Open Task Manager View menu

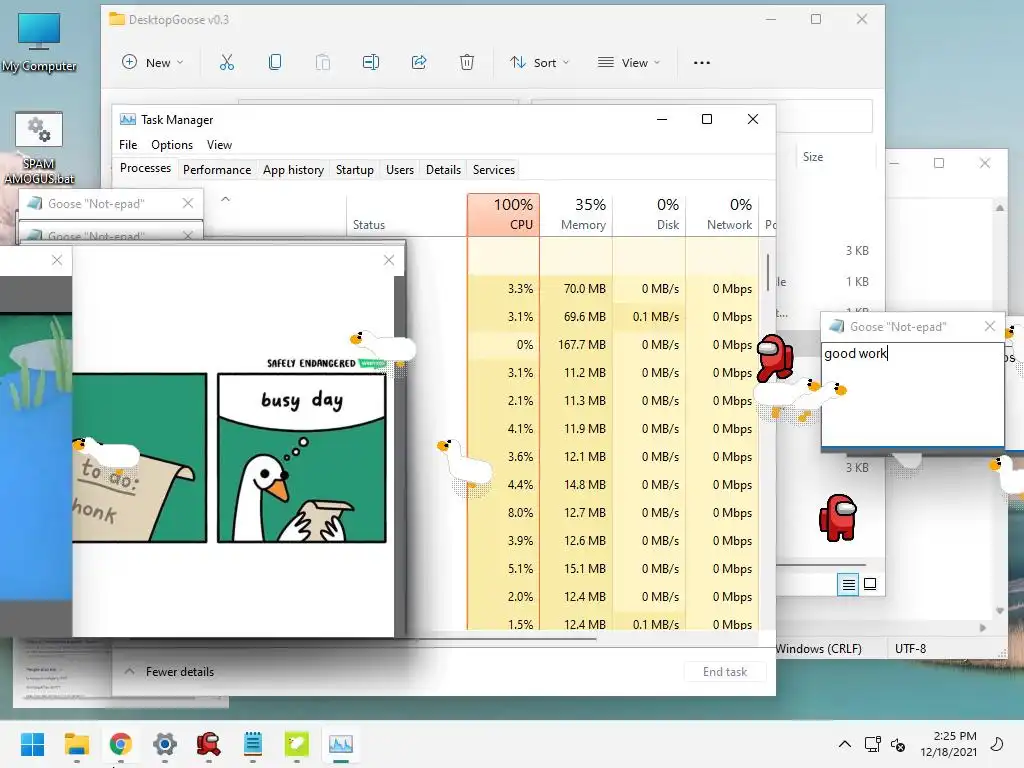point(219,145)
